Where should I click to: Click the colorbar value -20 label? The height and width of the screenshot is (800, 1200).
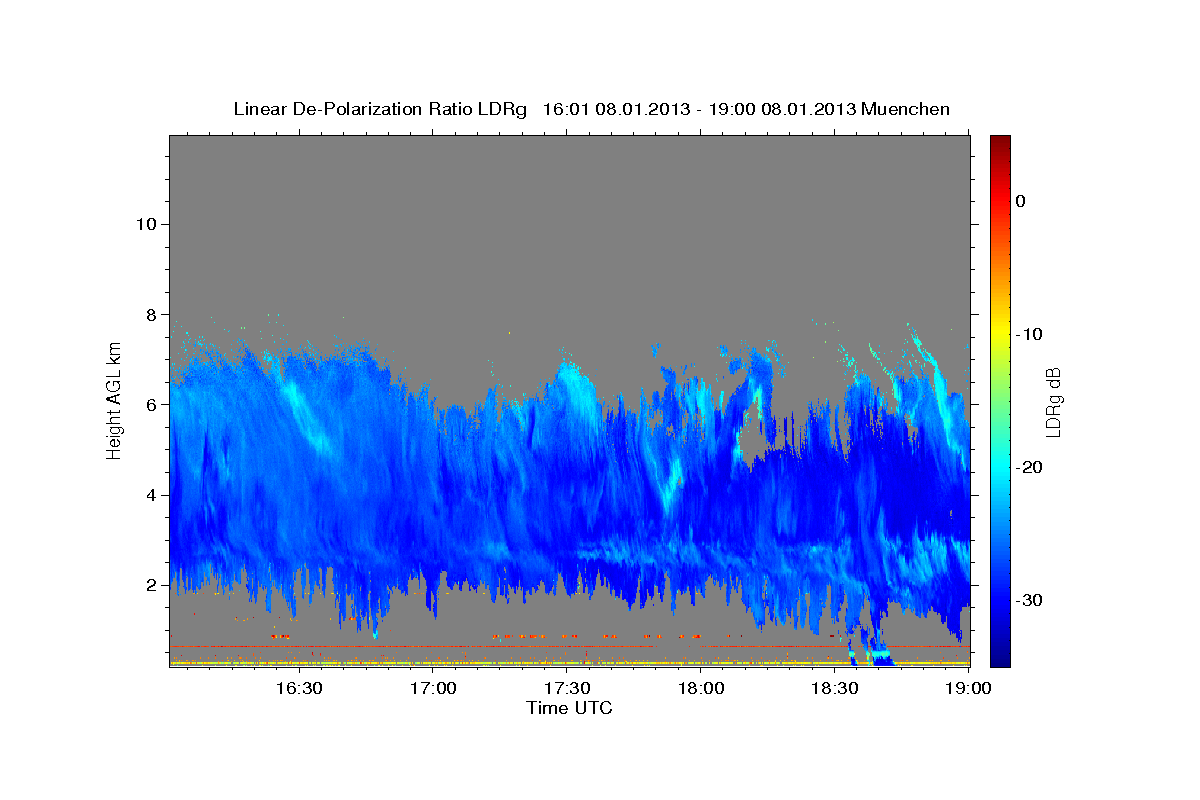pos(1029,467)
